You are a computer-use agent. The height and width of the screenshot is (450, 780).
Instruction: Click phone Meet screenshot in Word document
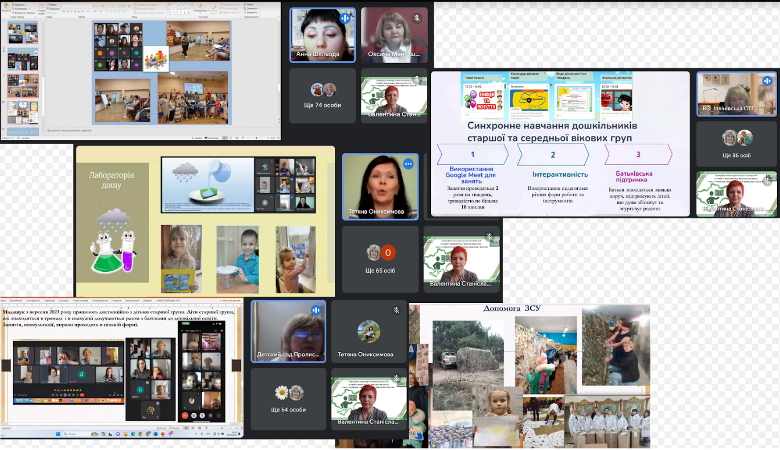[201, 371]
